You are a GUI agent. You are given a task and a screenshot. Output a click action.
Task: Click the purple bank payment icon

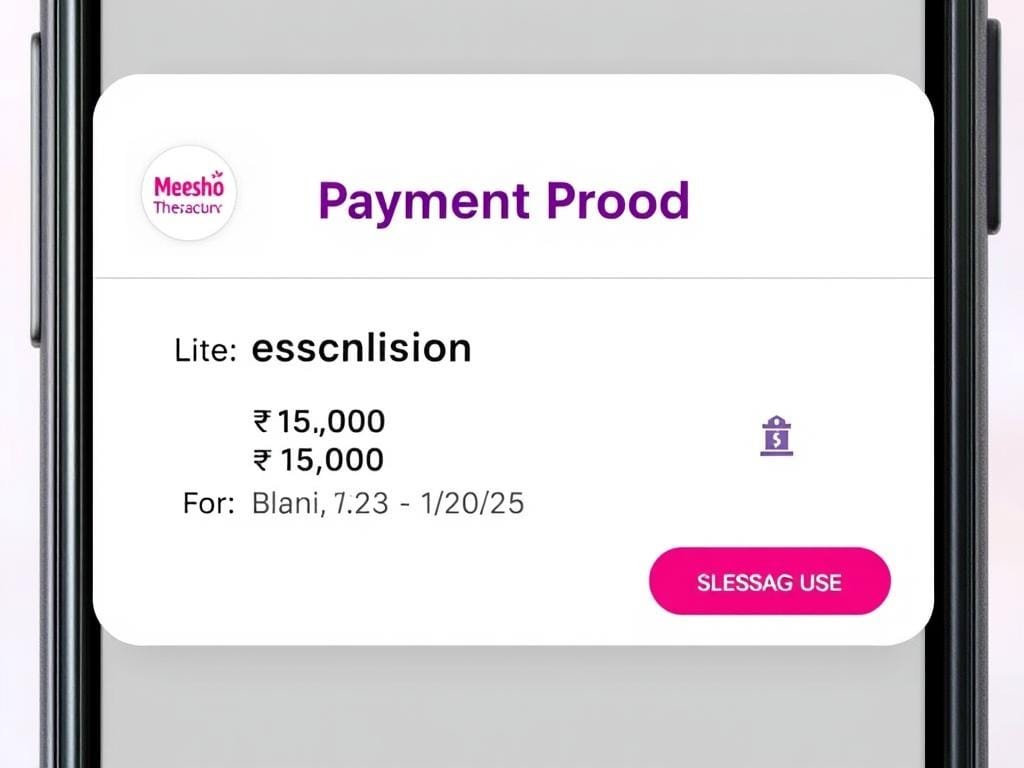tap(777, 436)
